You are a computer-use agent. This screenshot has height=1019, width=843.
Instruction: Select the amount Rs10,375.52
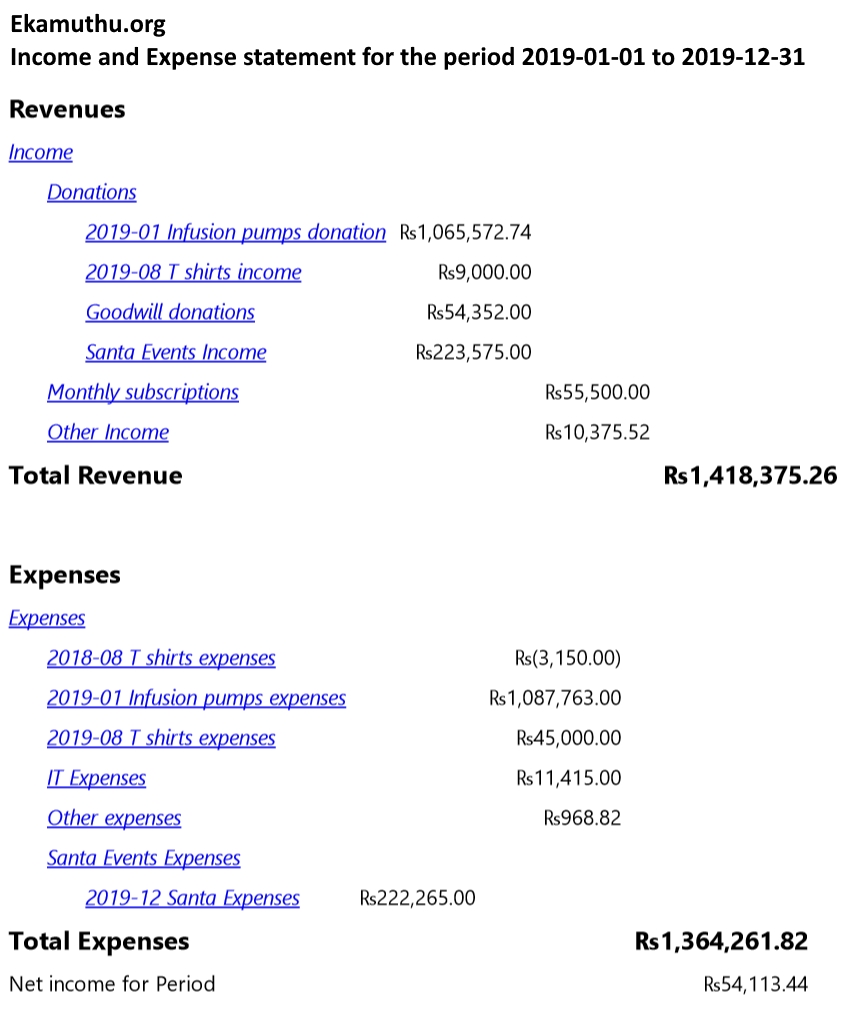[597, 432]
